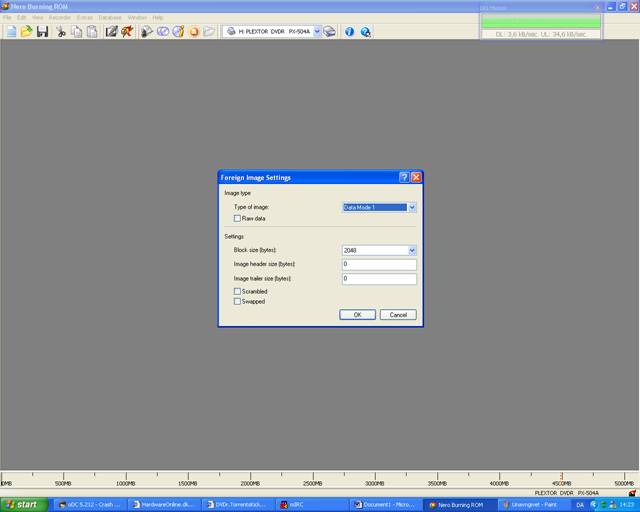Viewport: 640px width, 512px height.
Task: Click the Choose Recorder icon beside drive list
Action: (329, 32)
